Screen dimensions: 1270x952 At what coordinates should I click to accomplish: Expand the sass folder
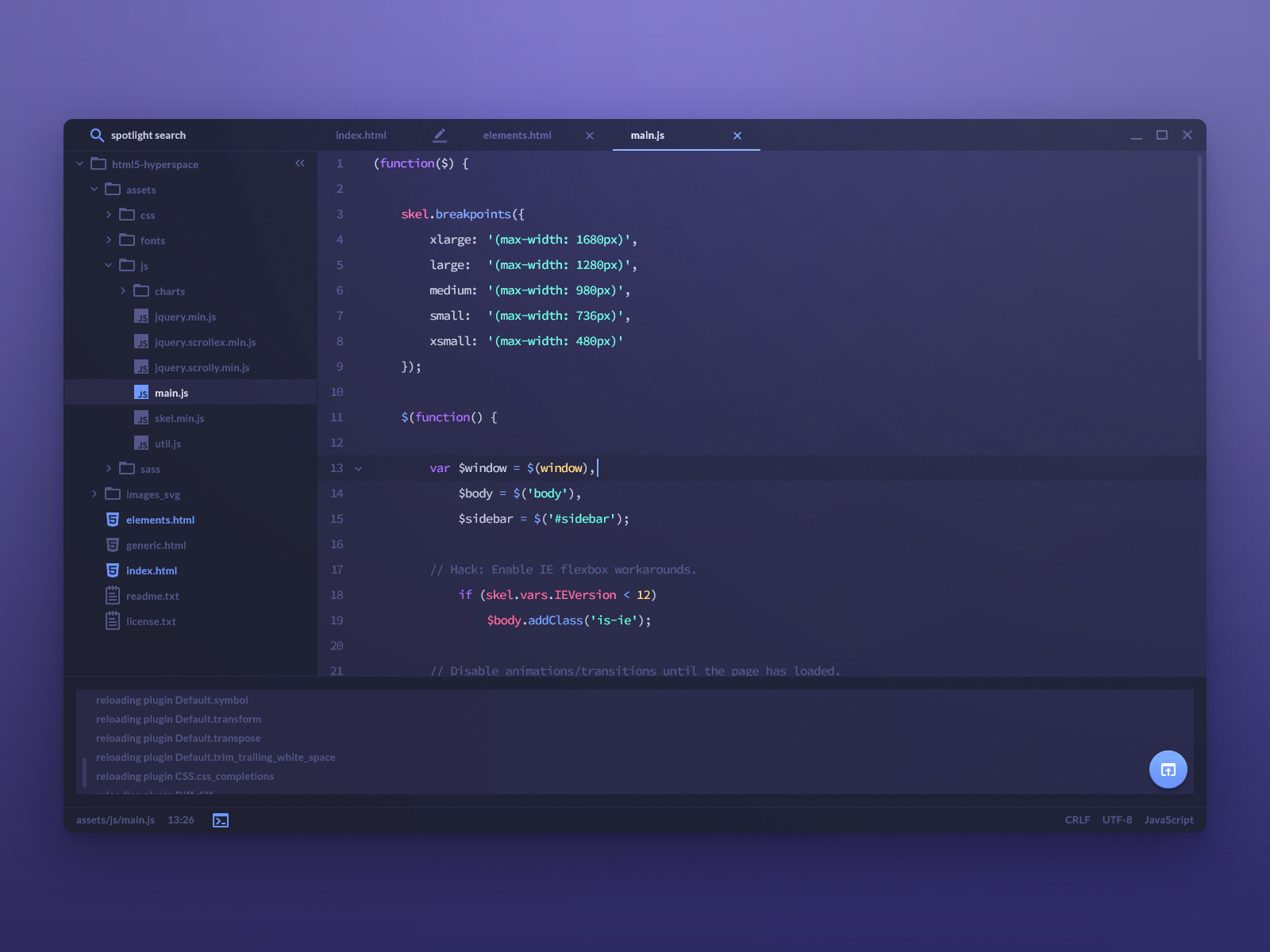pyautogui.click(x=109, y=468)
